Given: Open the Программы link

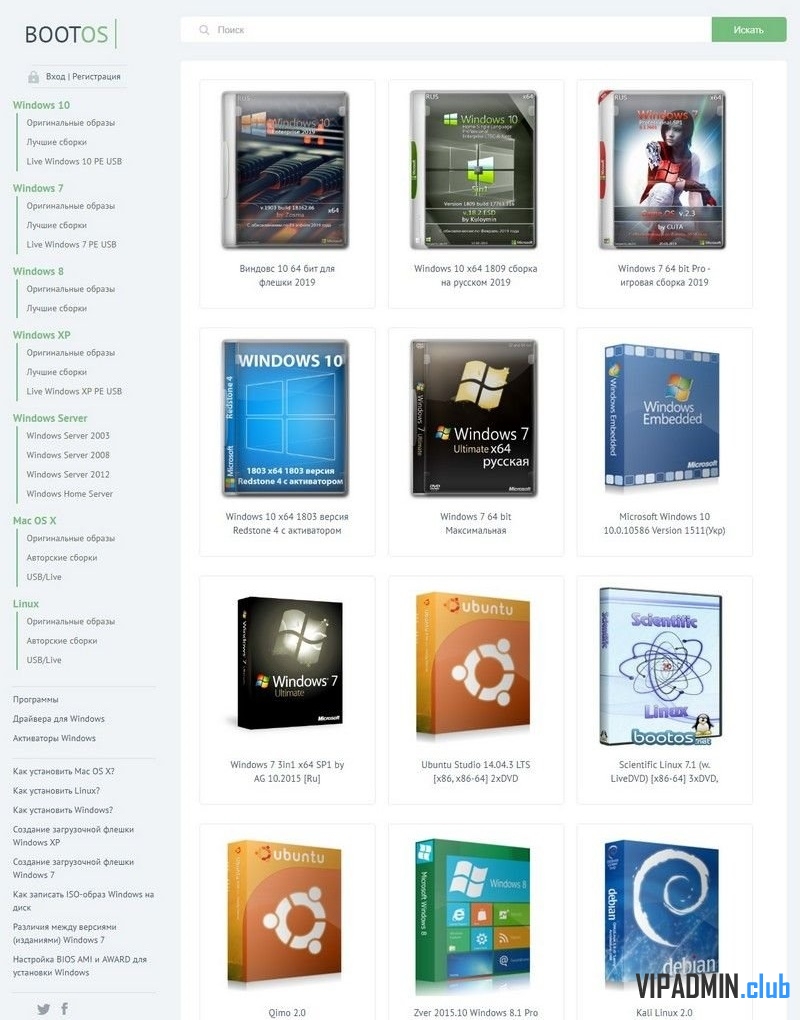Looking at the screenshot, I should pyautogui.click(x=36, y=700).
